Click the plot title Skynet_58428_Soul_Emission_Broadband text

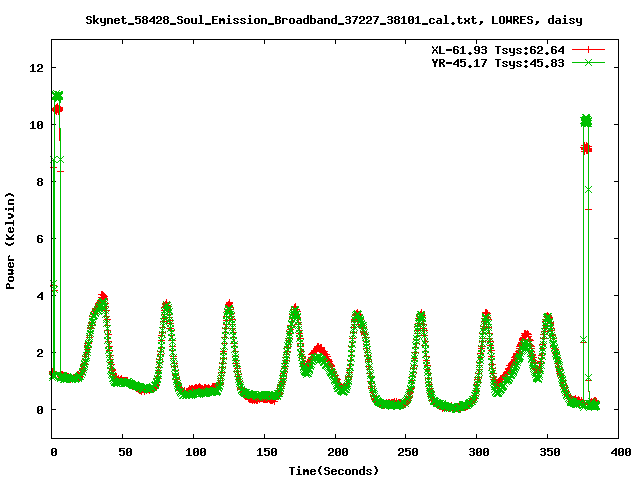pos(334,20)
